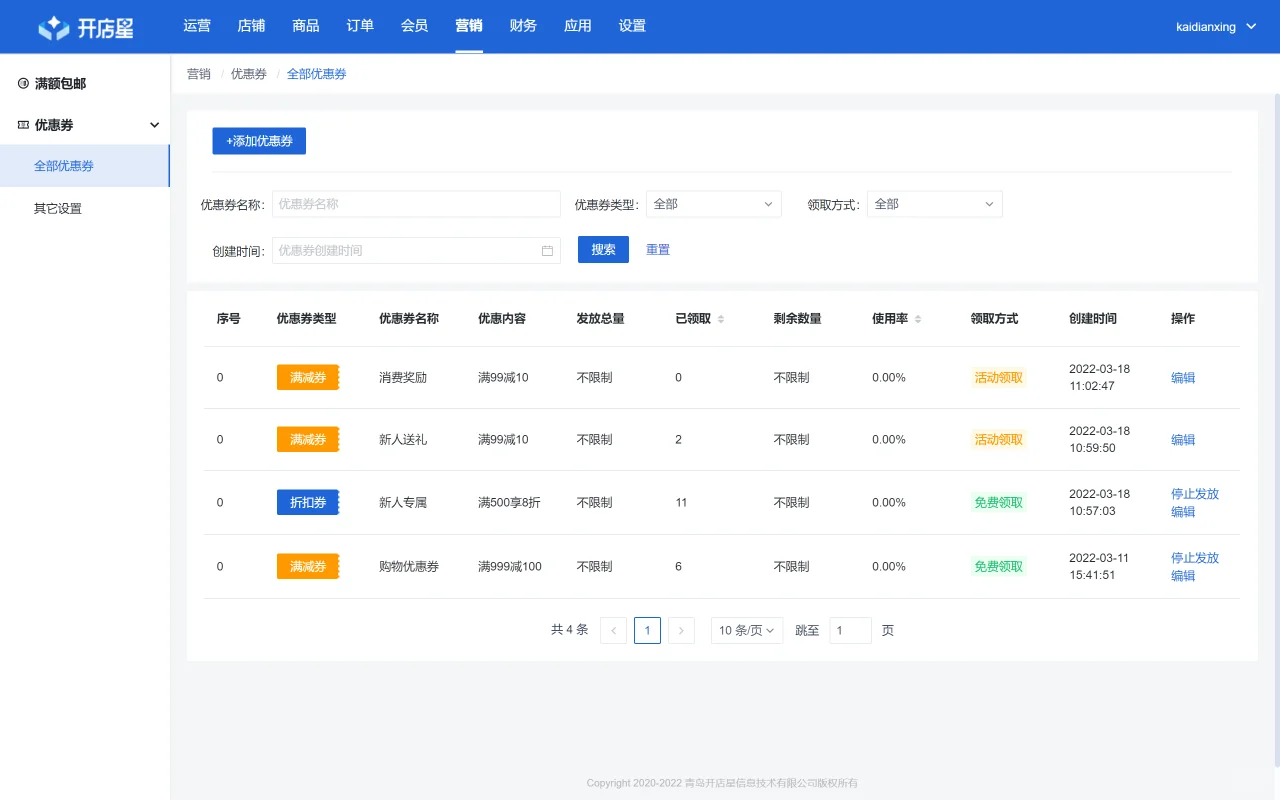1280x800 pixels.
Task: Open the 优惠券类型 dropdown
Action: coord(713,203)
